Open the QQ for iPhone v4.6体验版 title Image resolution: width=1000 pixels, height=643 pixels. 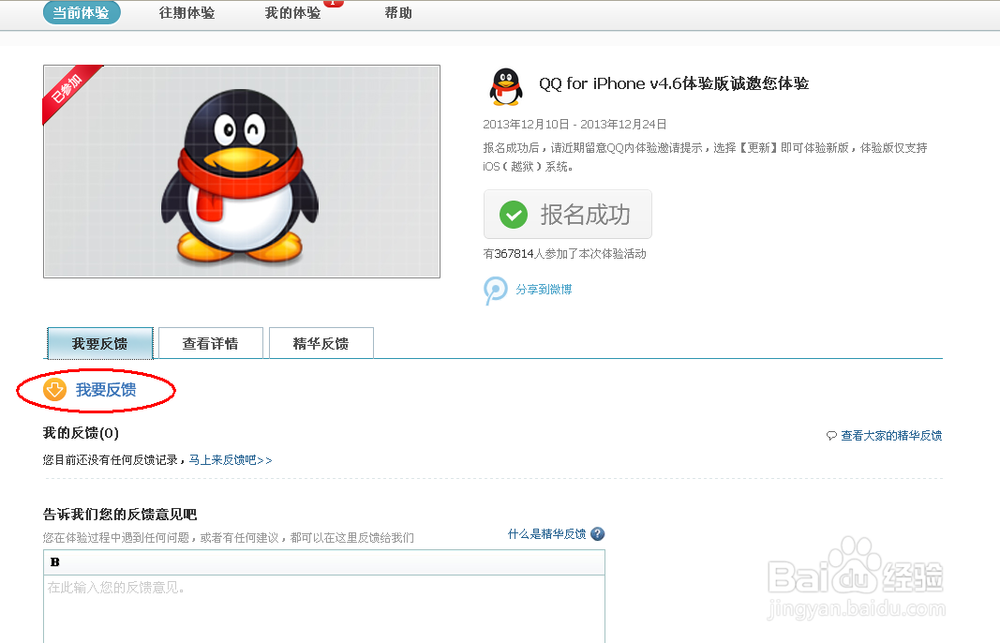point(673,84)
